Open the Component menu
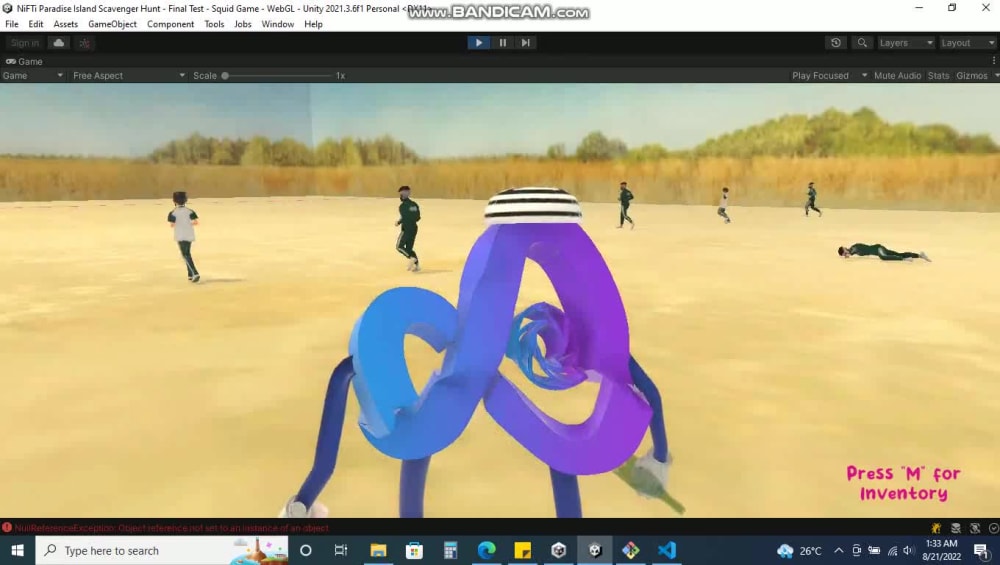Viewport: 1000px width, 565px height. [x=170, y=24]
